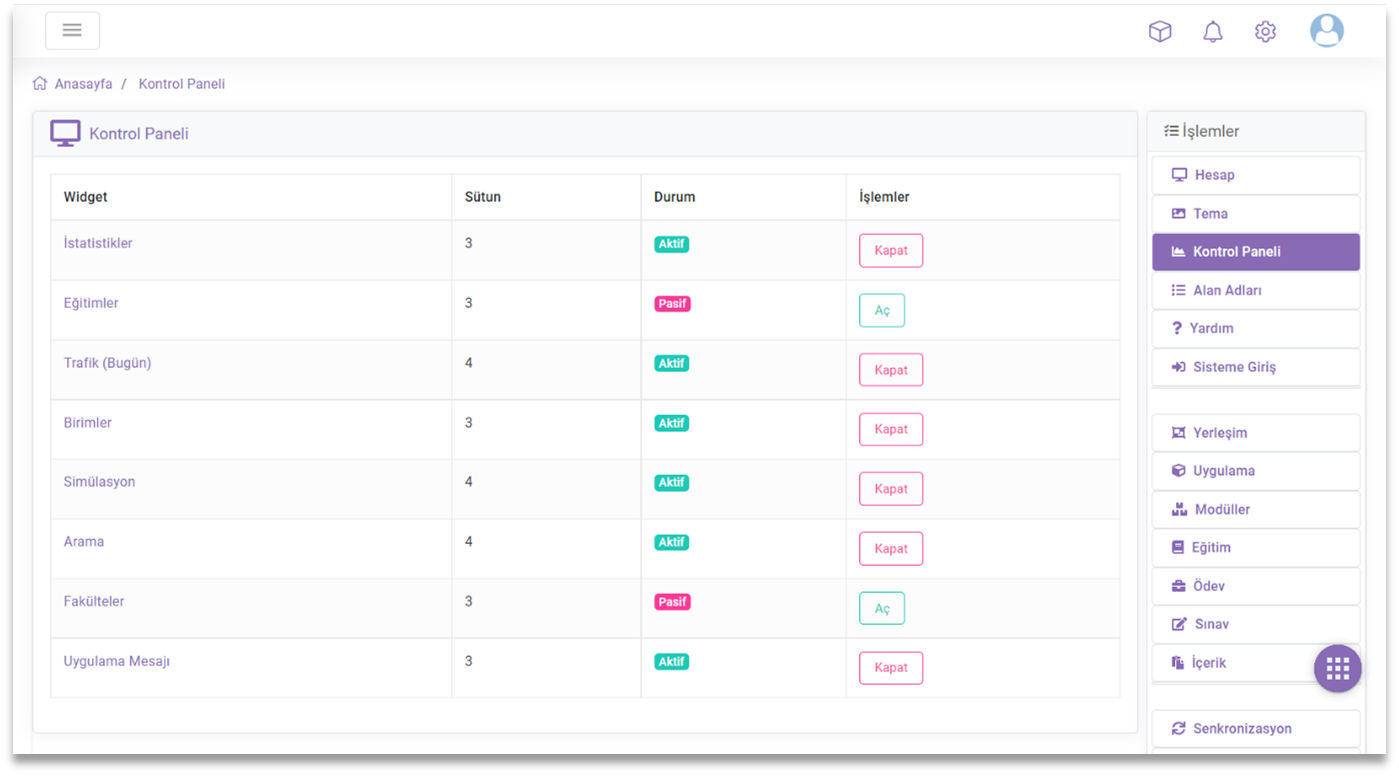Click the cube icon in header
The image size is (1399, 776).
(x=1159, y=32)
